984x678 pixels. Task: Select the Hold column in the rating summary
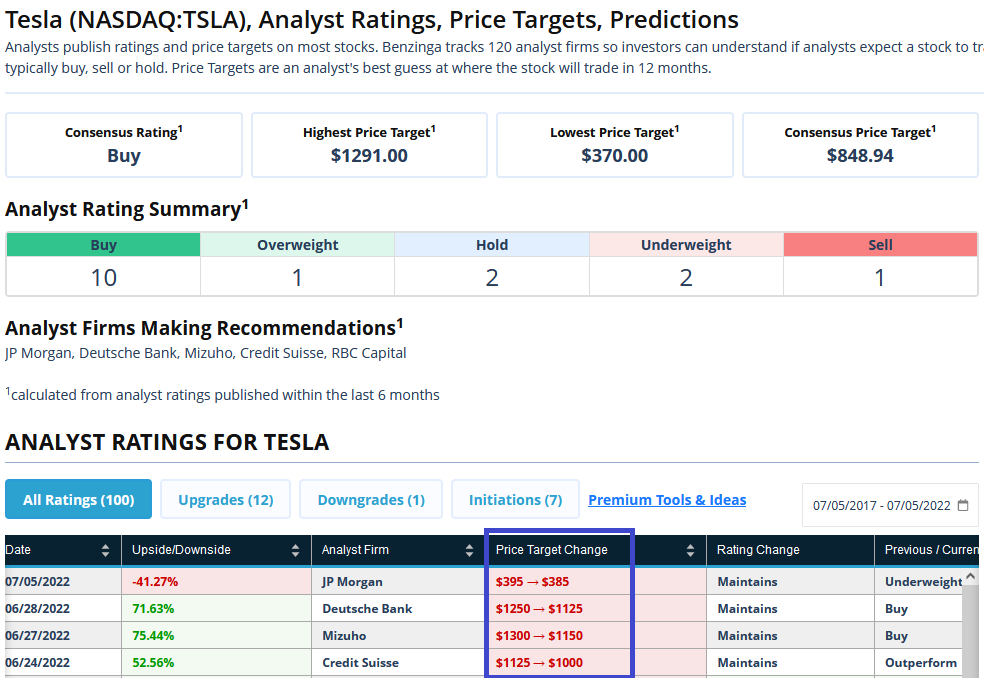click(x=491, y=244)
